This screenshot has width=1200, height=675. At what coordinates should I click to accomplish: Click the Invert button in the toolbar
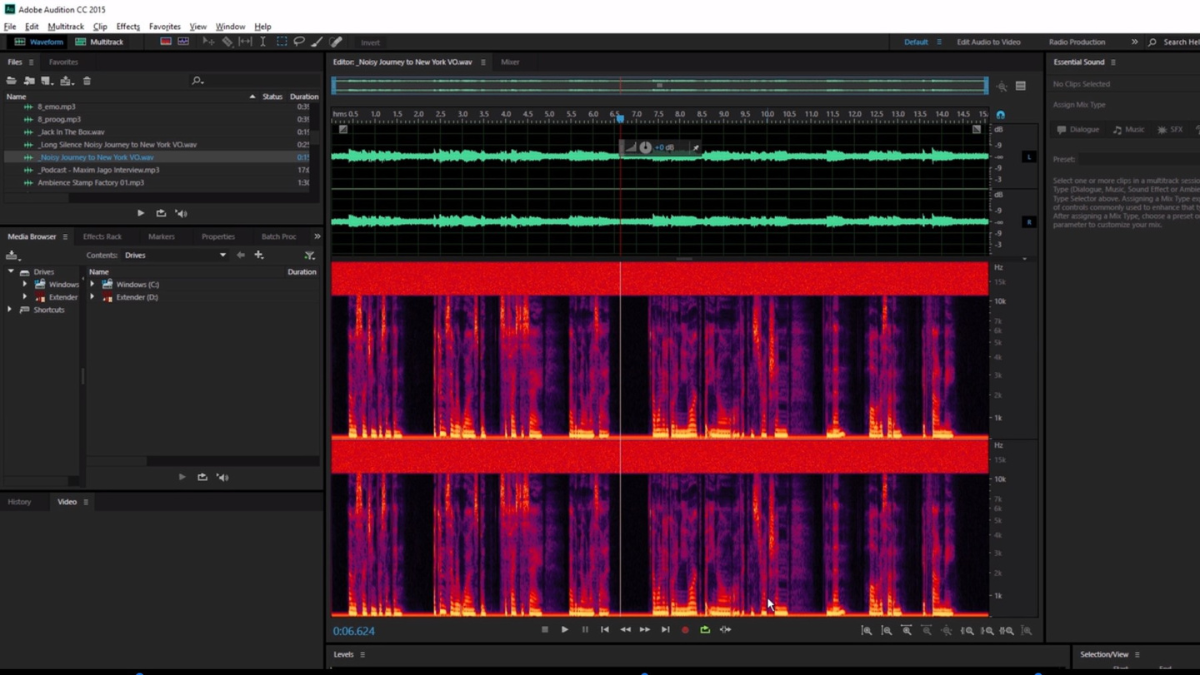370,42
